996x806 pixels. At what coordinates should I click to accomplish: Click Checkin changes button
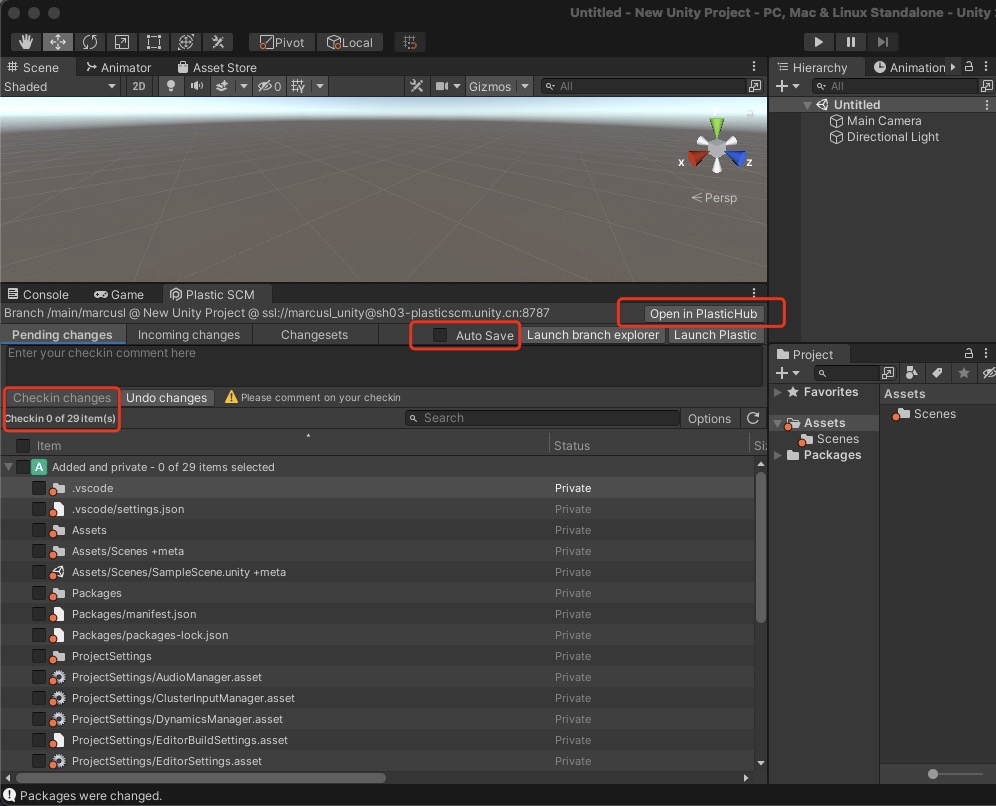click(62, 398)
